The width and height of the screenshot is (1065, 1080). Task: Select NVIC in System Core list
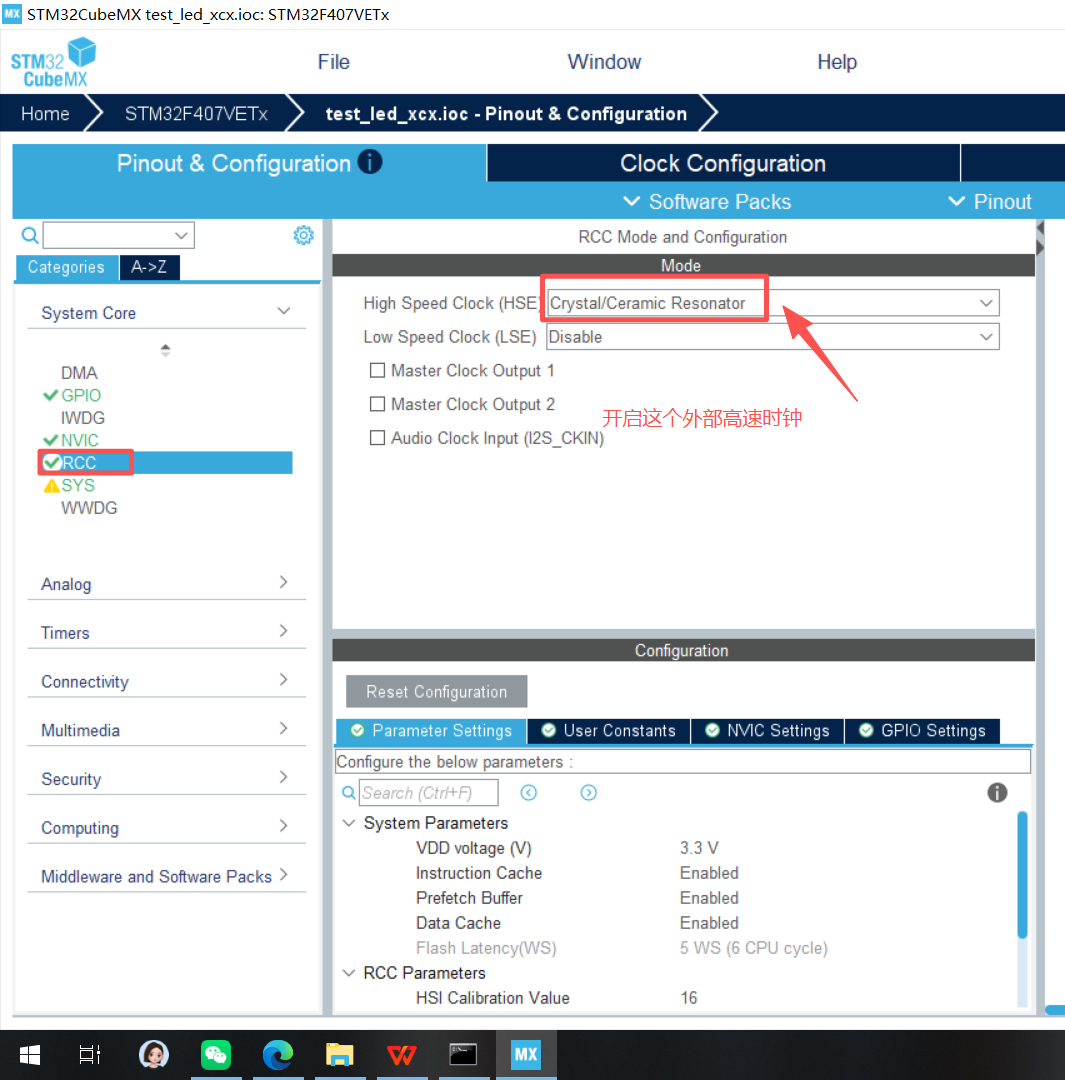(x=80, y=440)
